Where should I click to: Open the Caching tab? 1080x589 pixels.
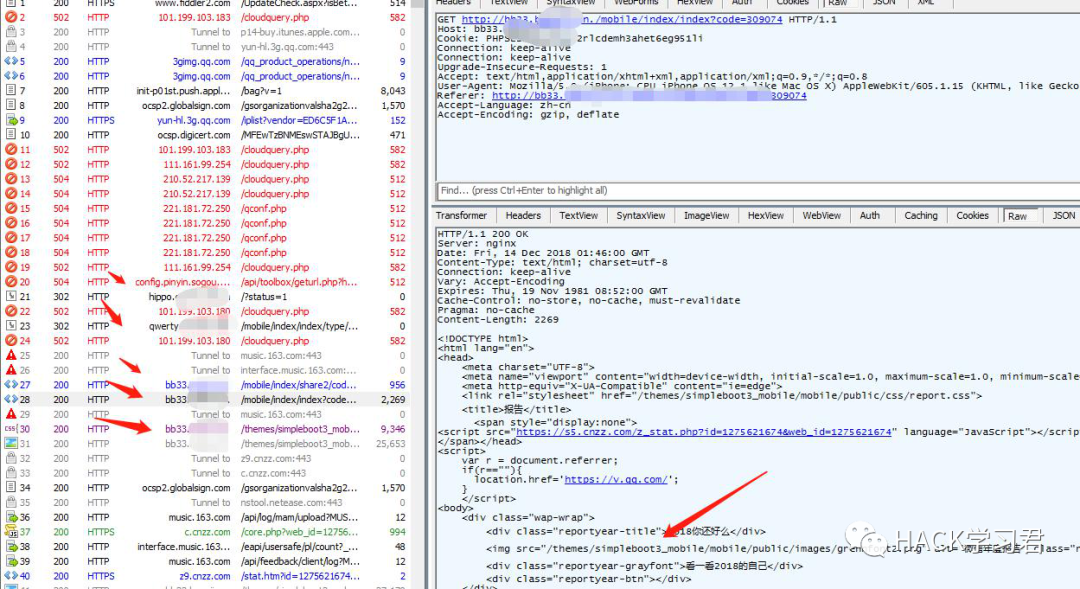(x=921, y=216)
